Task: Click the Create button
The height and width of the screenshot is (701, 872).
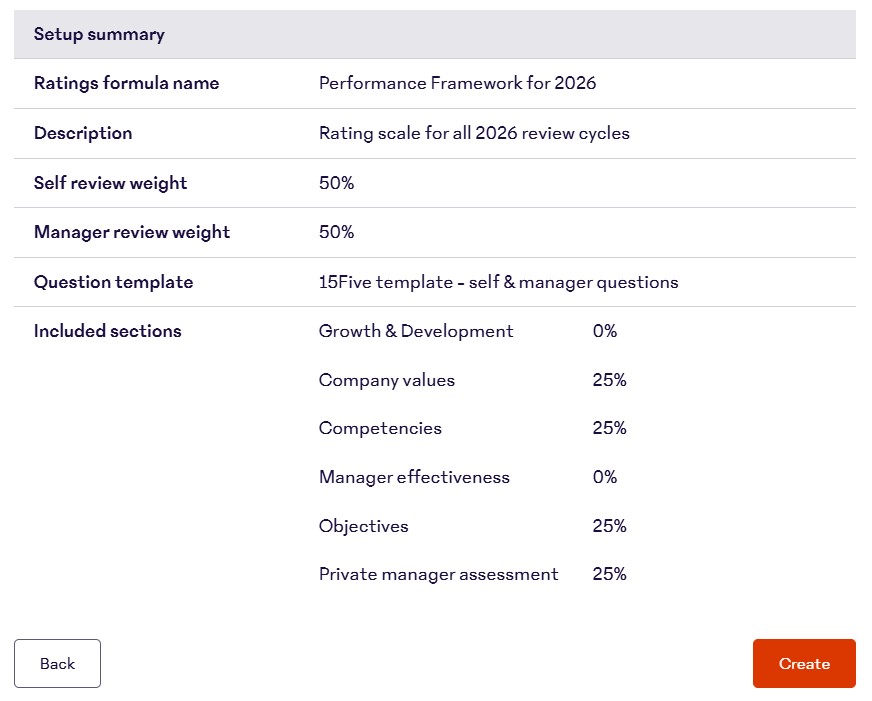Action: point(804,663)
